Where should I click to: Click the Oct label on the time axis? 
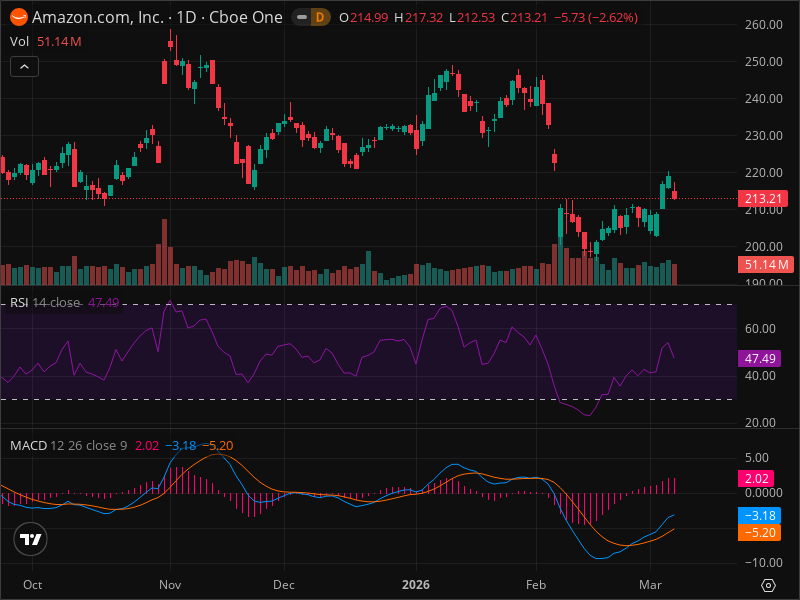pyautogui.click(x=33, y=585)
